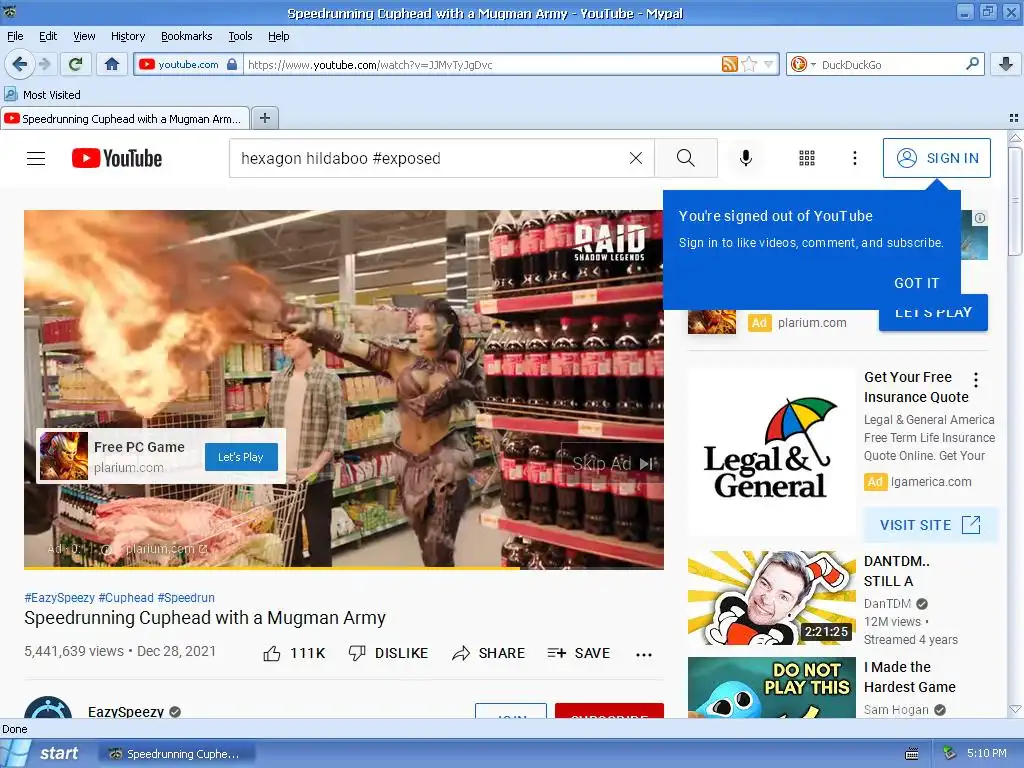Select the Speedrunning Cuphead browser tab

tap(125, 118)
